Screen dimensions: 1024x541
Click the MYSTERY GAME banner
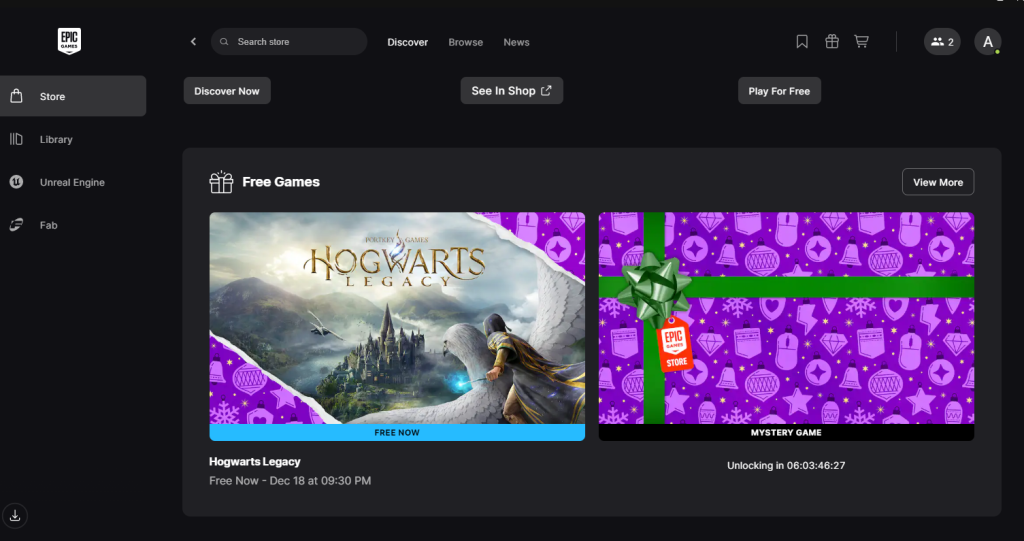[786, 433]
